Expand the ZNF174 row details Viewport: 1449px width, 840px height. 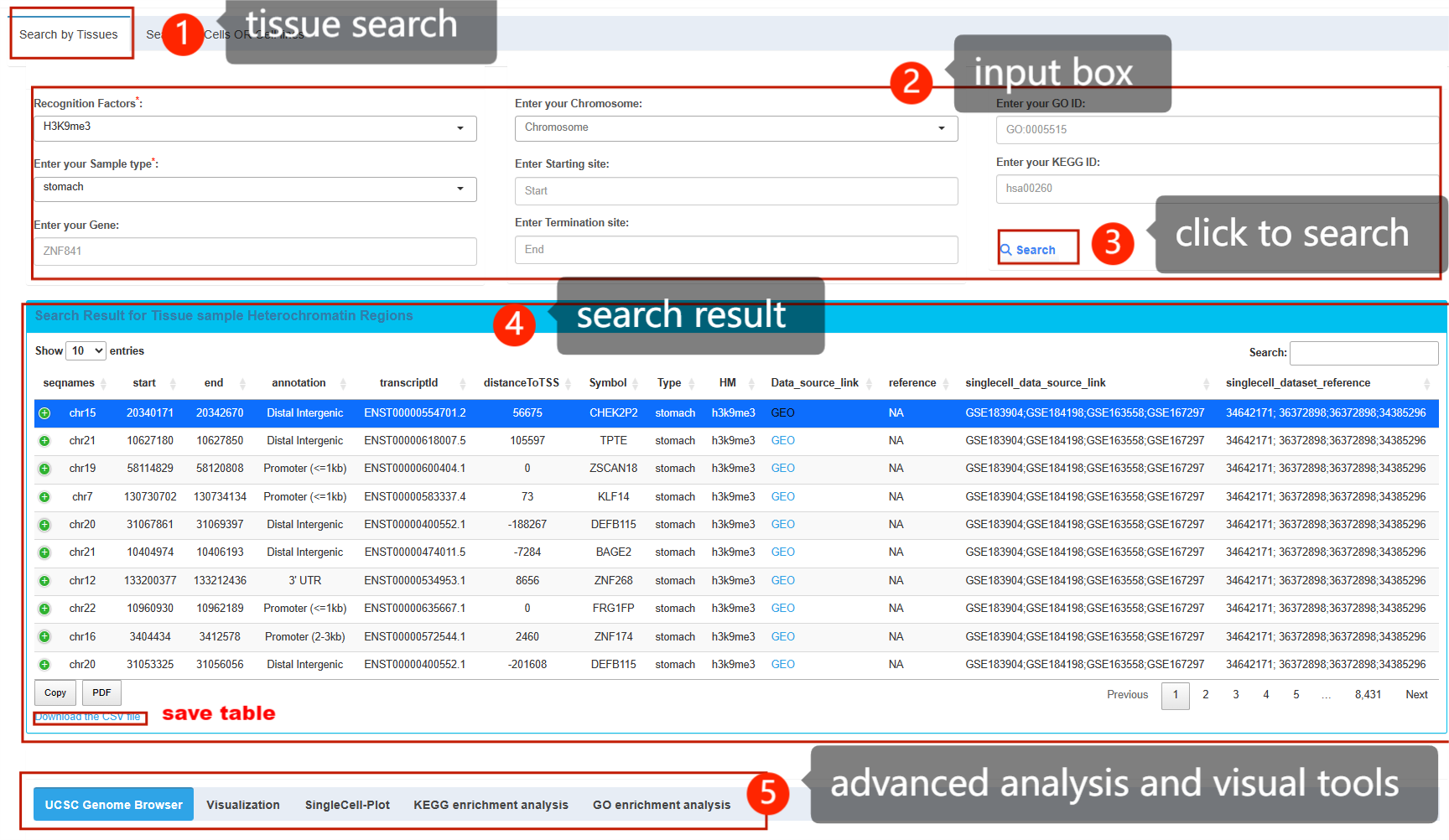click(44, 637)
